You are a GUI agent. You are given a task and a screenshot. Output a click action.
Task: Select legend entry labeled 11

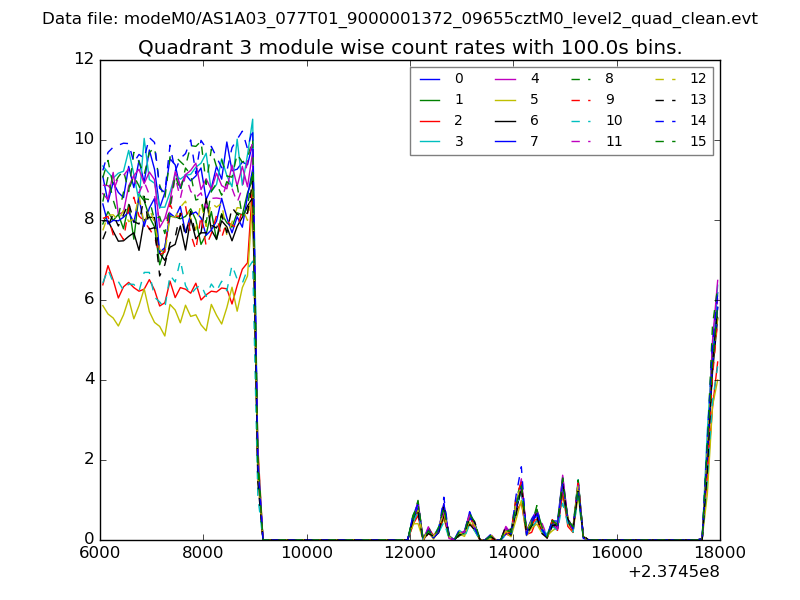[597, 141]
